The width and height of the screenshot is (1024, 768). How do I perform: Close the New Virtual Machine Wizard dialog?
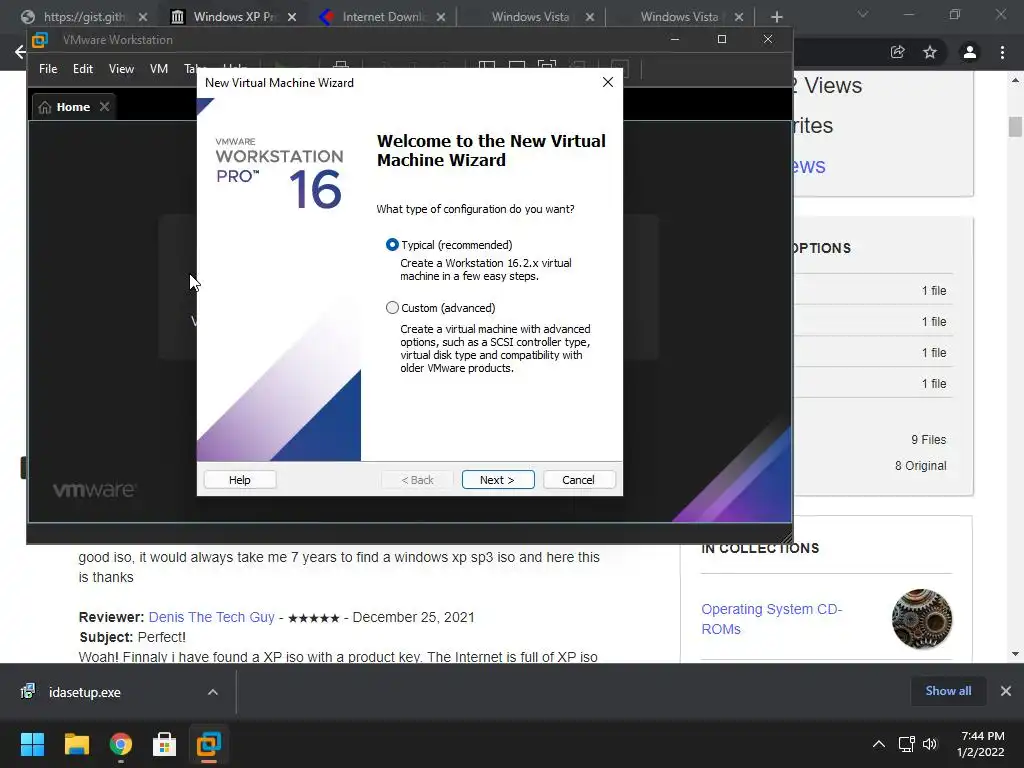pyautogui.click(x=608, y=82)
